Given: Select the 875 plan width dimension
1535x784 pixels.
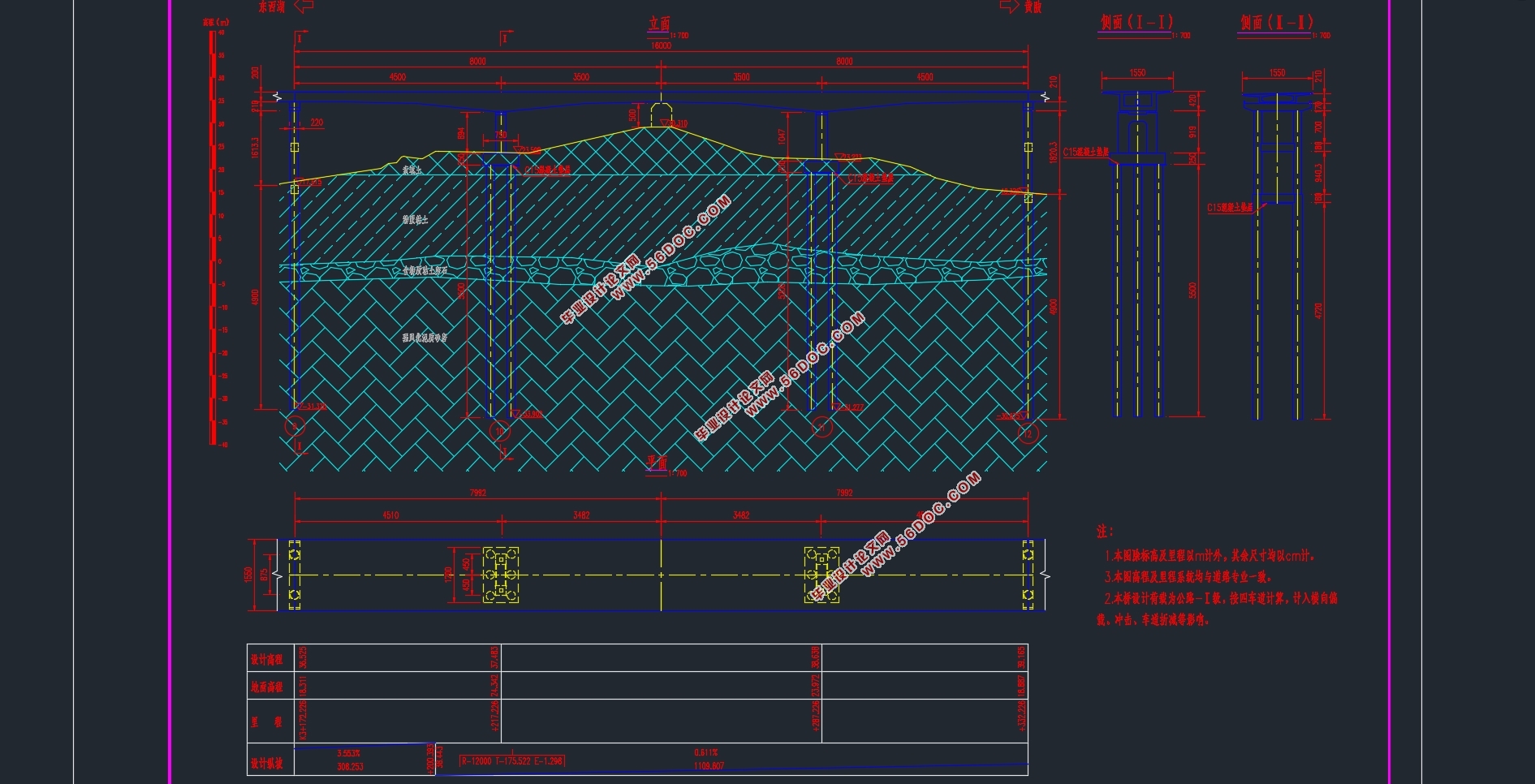Looking at the screenshot, I should (265, 574).
